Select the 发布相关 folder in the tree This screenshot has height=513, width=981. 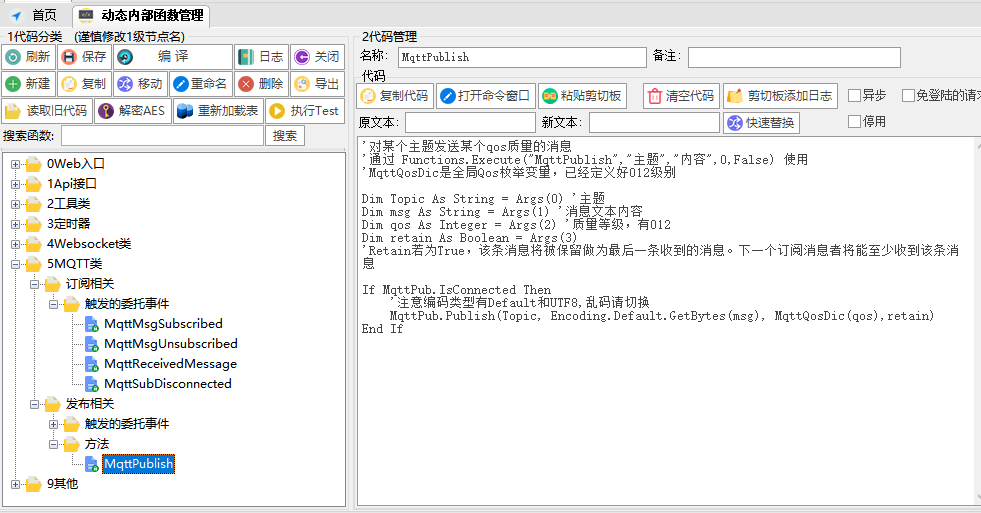(x=90, y=404)
